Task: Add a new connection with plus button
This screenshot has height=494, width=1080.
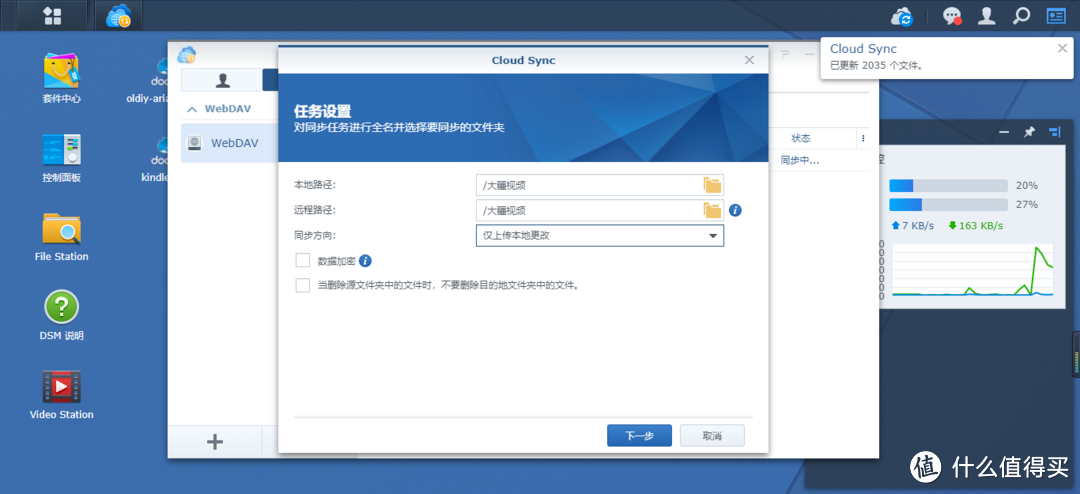Action: [x=215, y=442]
